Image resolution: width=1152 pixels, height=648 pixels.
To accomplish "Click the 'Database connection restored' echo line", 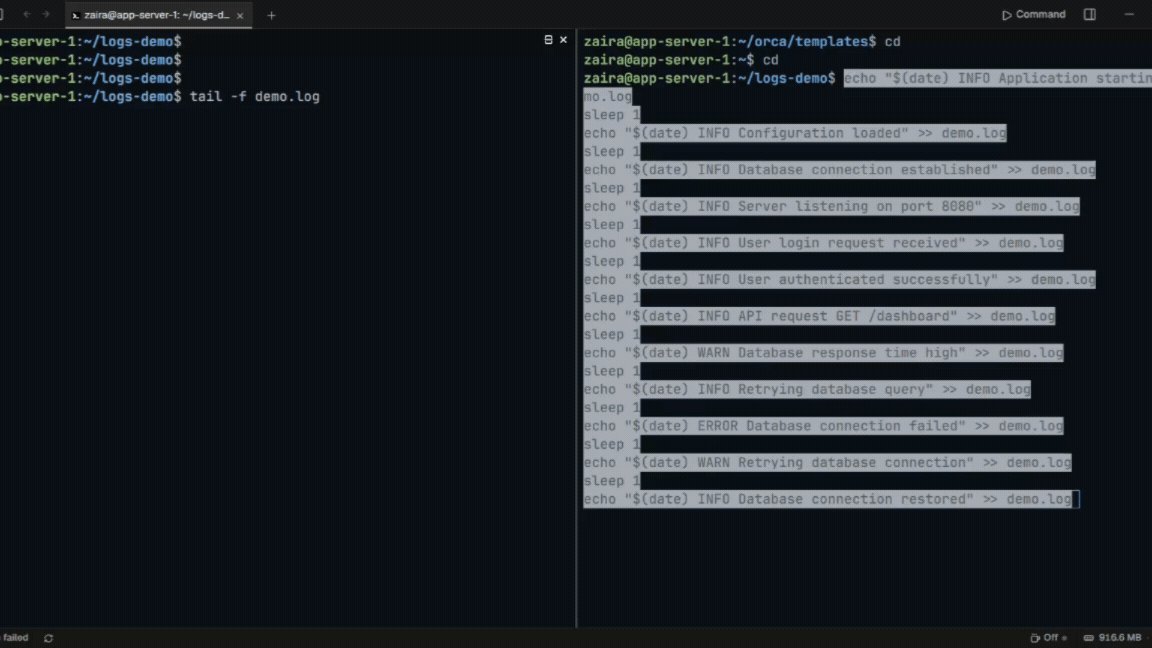I will click(x=827, y=500).
